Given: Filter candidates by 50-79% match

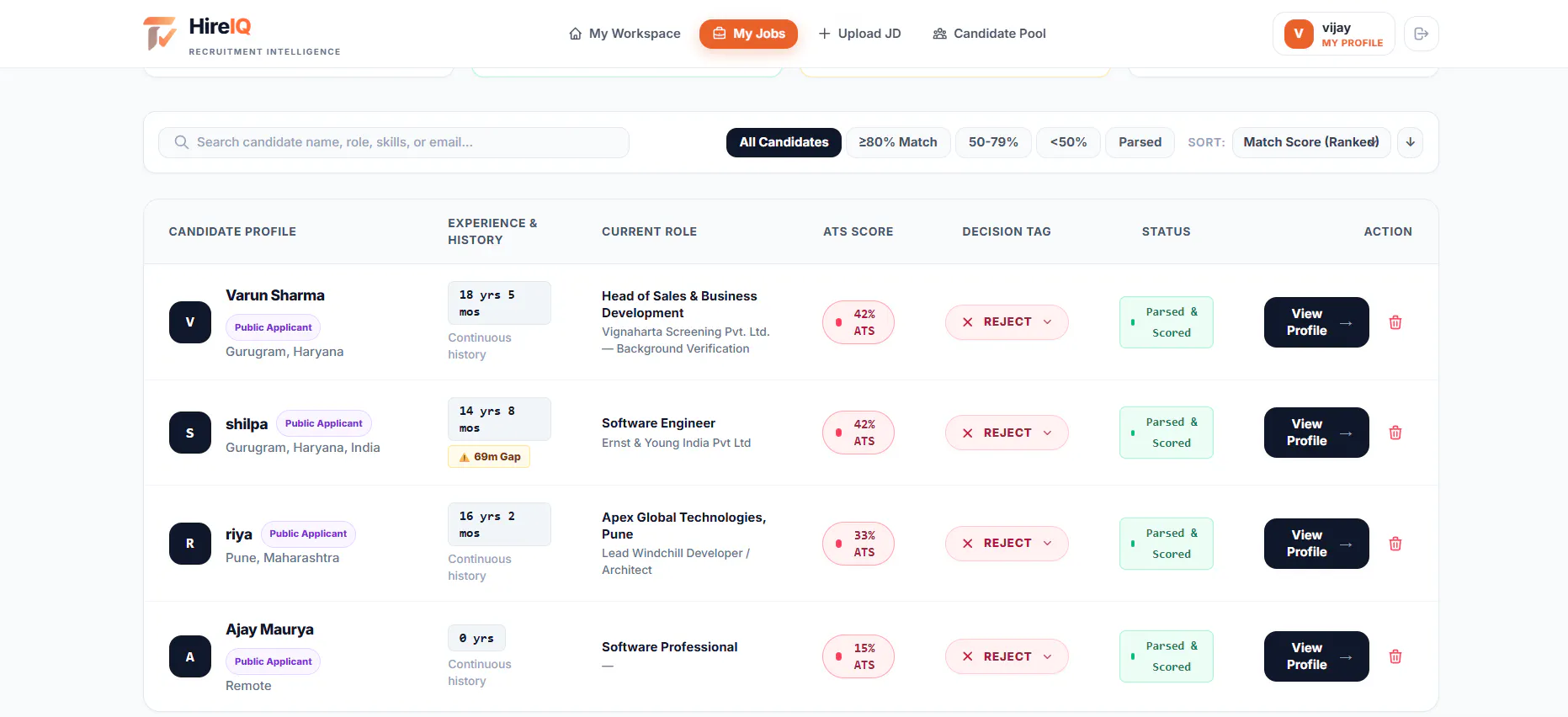Looking at the screenshot, I should [x=993, y=142].
